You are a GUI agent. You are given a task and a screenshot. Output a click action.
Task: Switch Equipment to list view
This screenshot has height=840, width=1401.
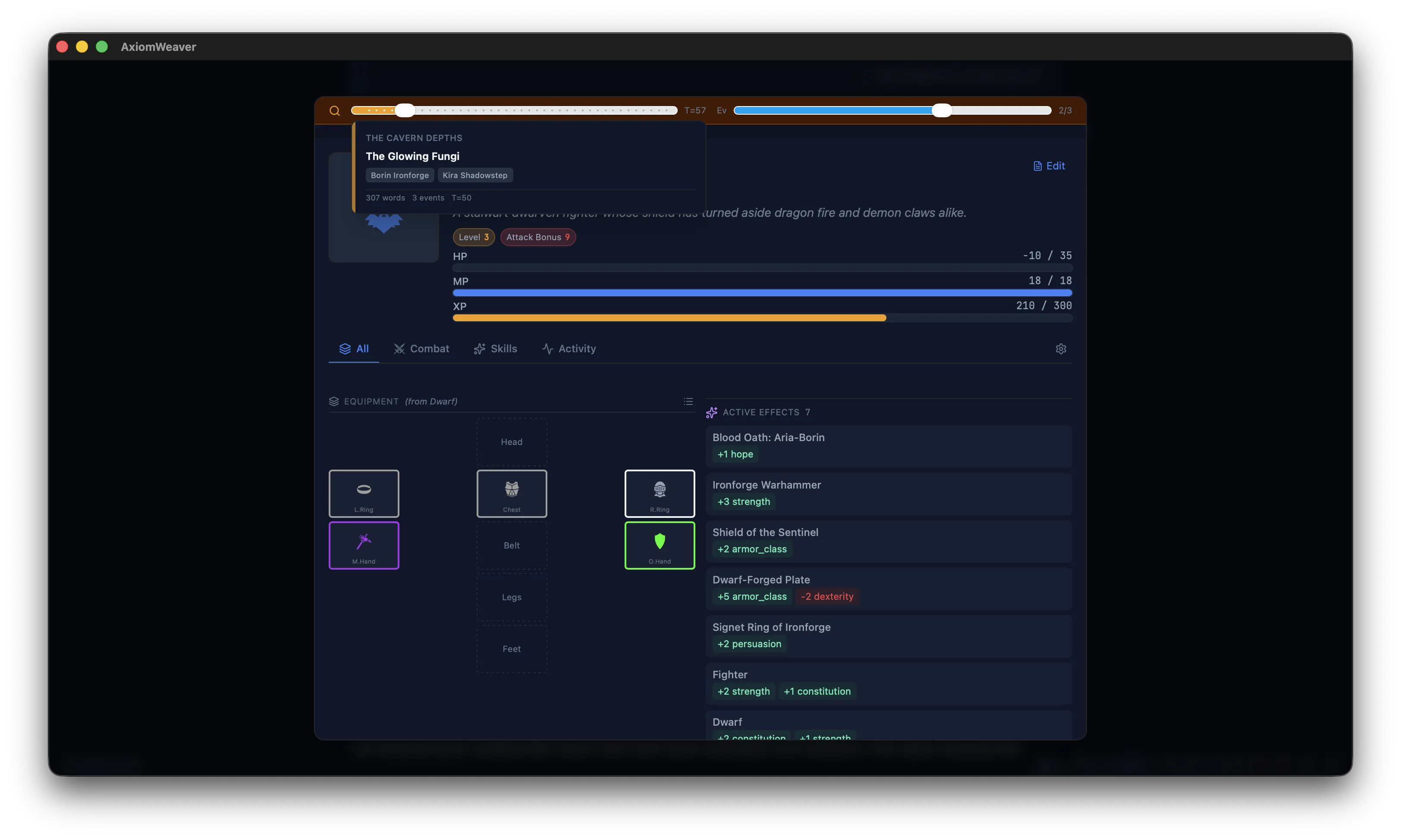[x=688, y=401]
